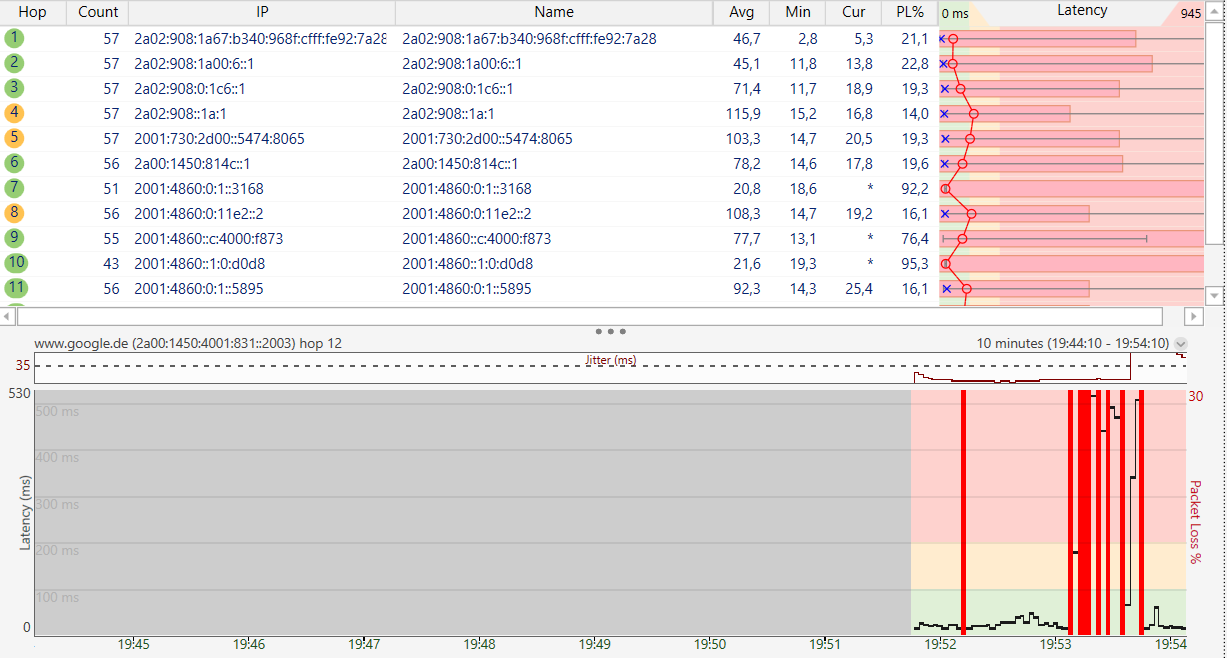
Task: Click the hop 6 circle icon
Action: tap(14, 163)
